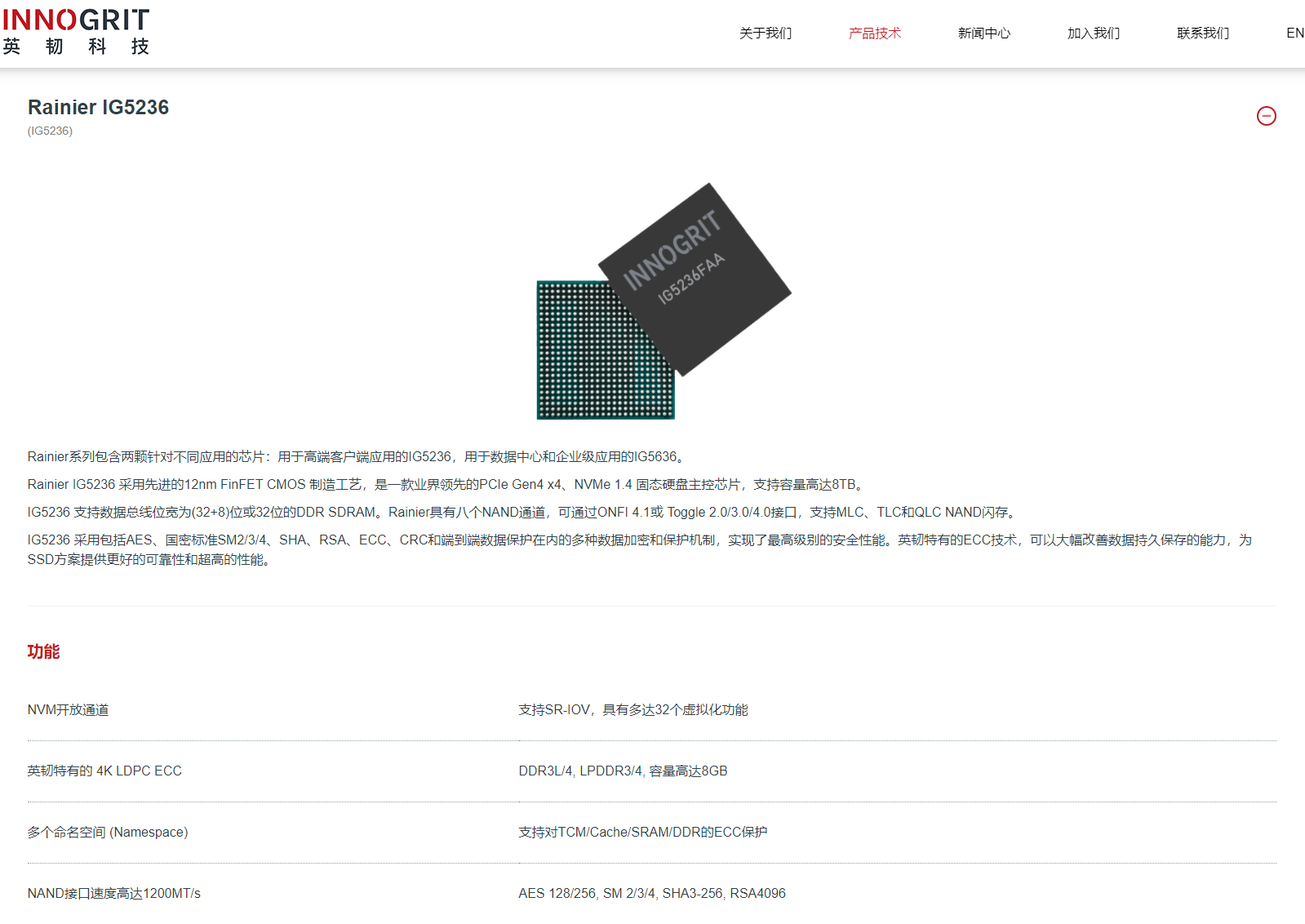Click the paragraph about DDR SDRAM and ONFI 4.1
Viewport: 1305px width, 924px height.
524,512
